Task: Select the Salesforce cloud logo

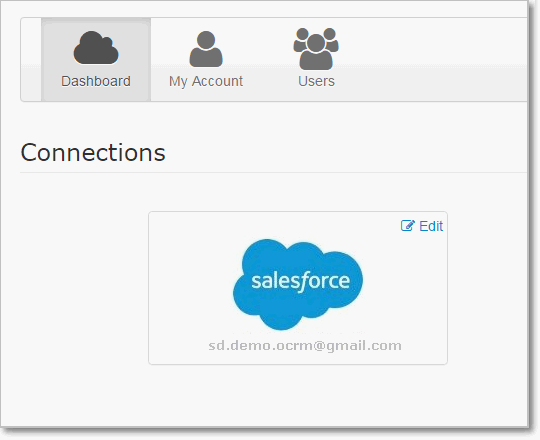Action: pyautogui.click(x=298, y=284)
